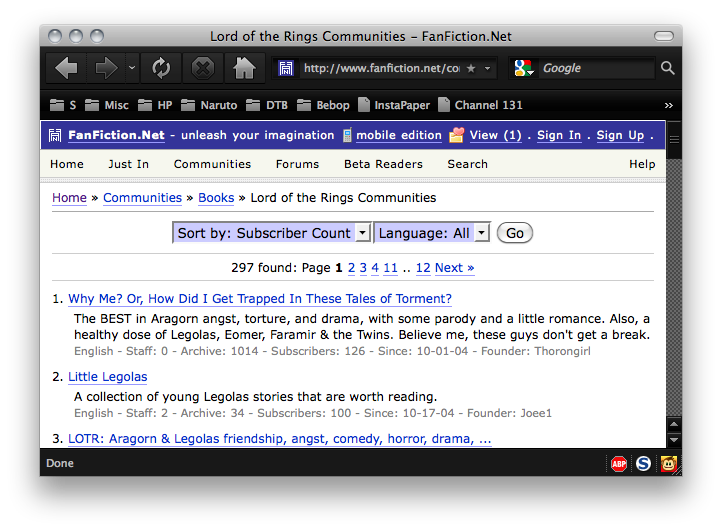Go to results page 2
Screen dimensions: 722x531
click(x=351, y=268)
